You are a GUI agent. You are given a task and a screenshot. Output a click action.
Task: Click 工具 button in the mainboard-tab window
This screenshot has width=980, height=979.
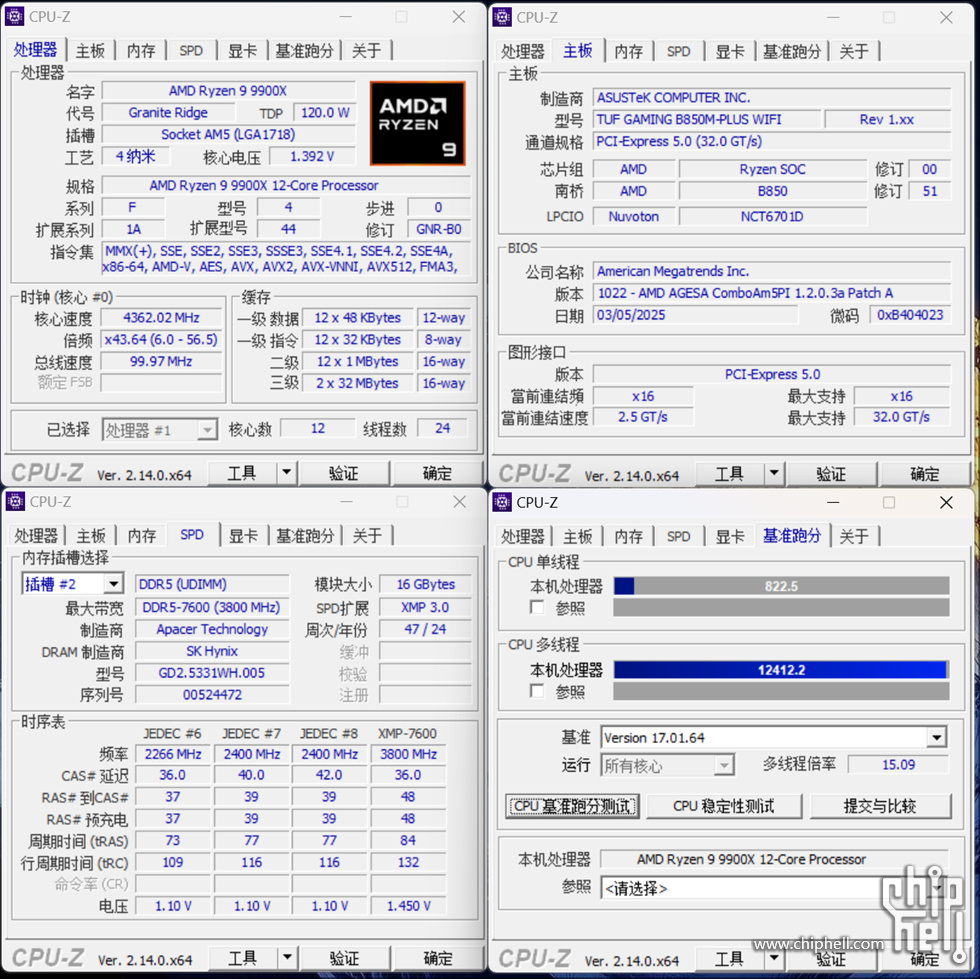[x=729, y=473]
